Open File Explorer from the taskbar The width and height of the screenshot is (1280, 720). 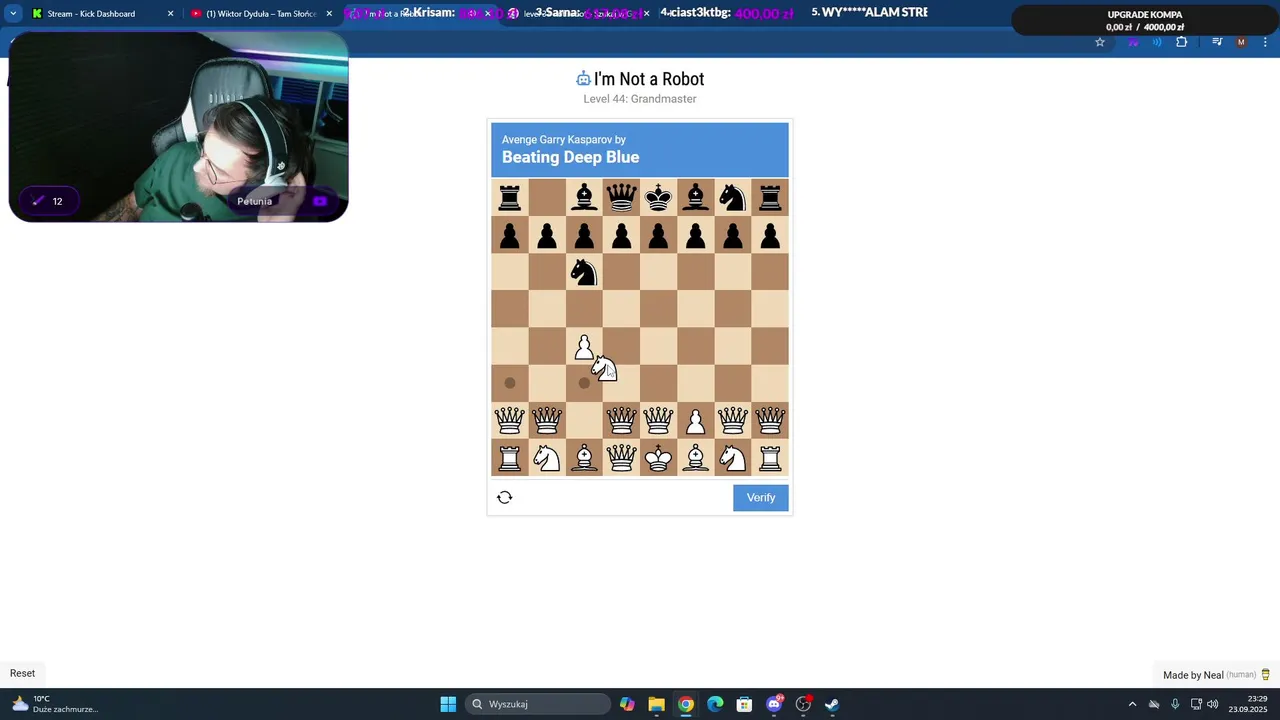tap(656, 704)
